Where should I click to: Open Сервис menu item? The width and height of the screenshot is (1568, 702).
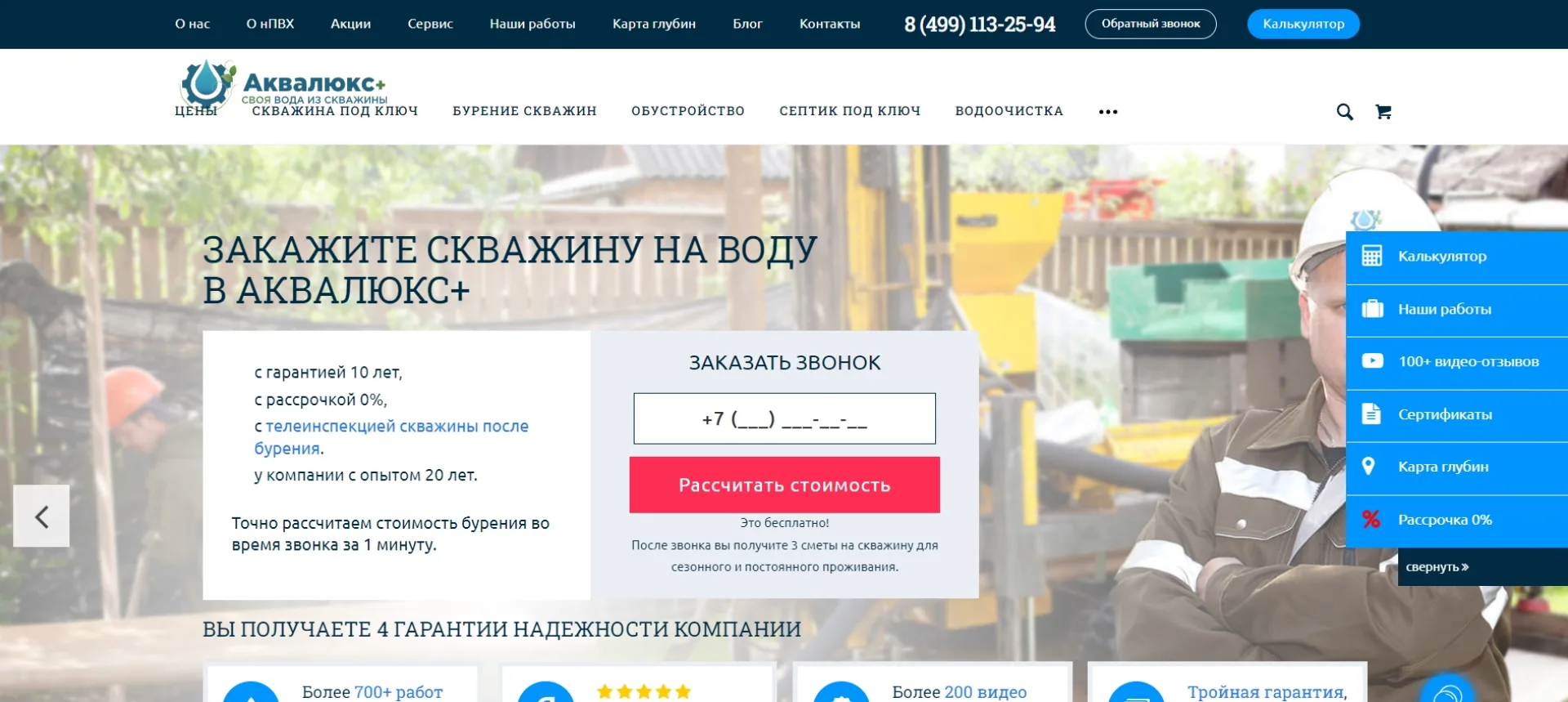[430, 24]
